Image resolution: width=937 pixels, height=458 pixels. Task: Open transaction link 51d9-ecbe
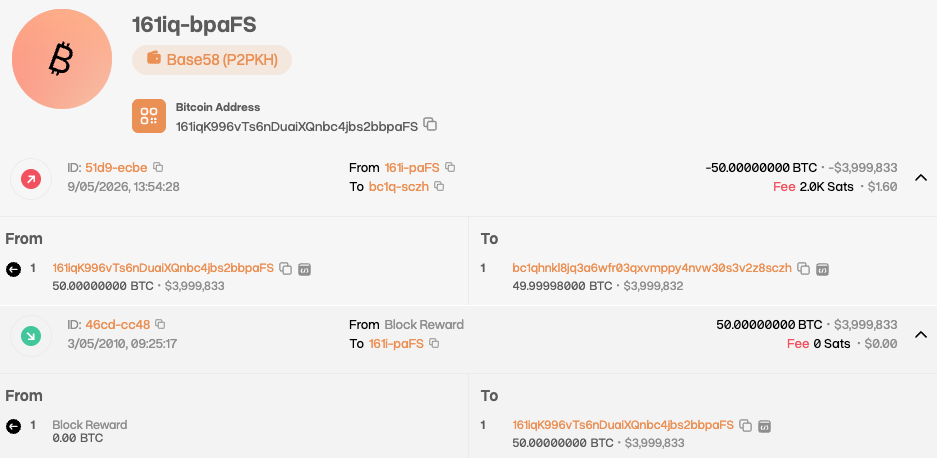(x=116, y=167)
